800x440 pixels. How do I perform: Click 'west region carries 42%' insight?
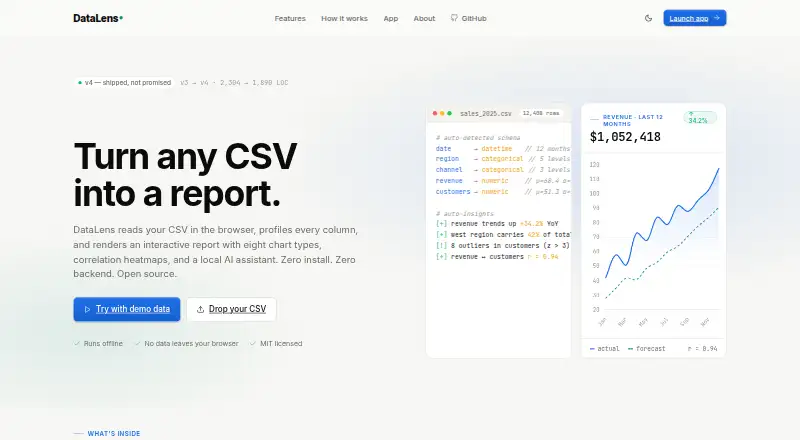click(503, 235)
